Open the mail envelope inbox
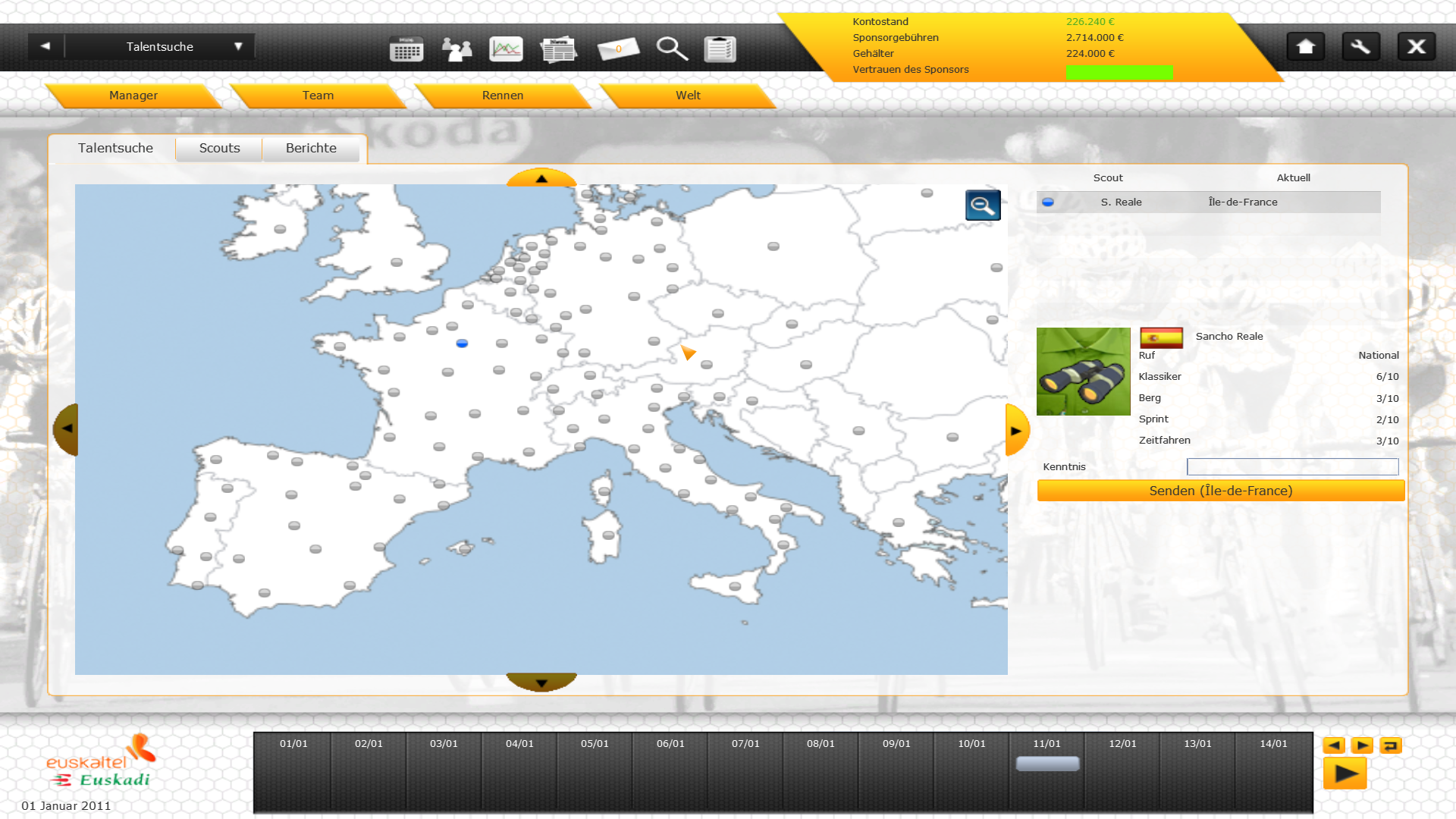The height and width of the screenshot is (819, 1456). point(618,49)
